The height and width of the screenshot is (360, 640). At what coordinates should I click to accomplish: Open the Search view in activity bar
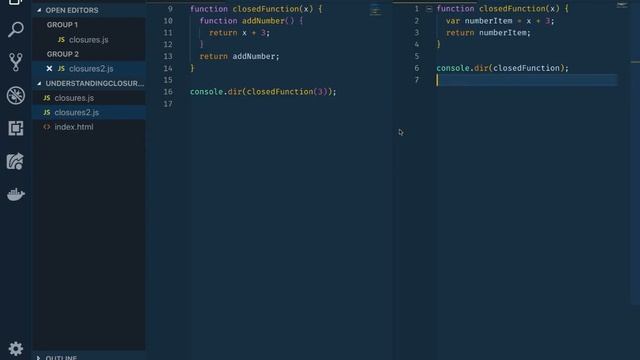(16, 29)
